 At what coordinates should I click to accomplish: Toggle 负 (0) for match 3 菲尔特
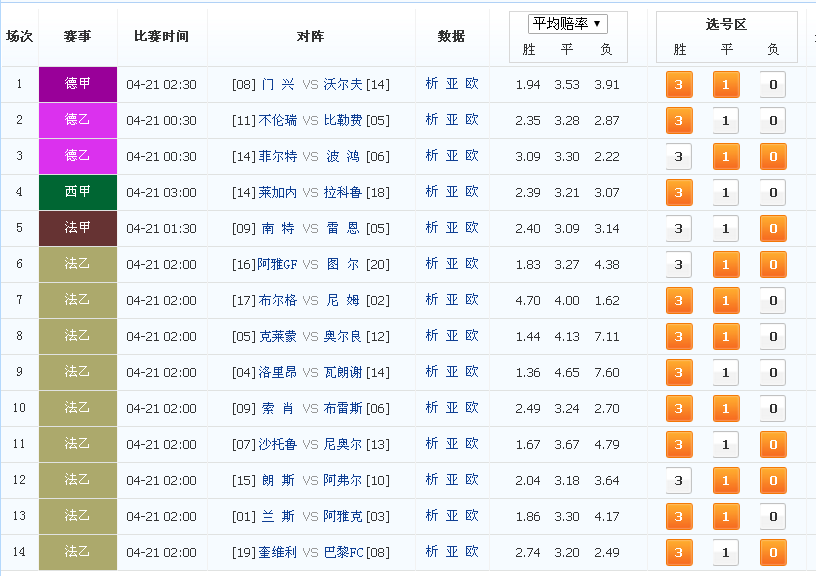click(x=773, y=156)
